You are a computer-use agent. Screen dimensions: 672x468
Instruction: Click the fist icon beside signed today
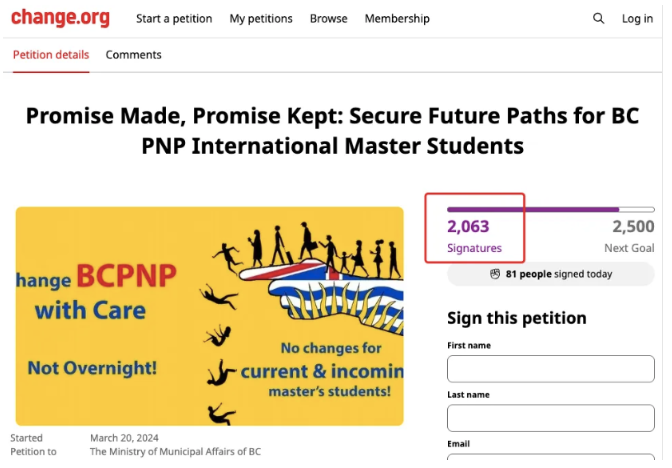pyautogui.click(x=495, y=274)
